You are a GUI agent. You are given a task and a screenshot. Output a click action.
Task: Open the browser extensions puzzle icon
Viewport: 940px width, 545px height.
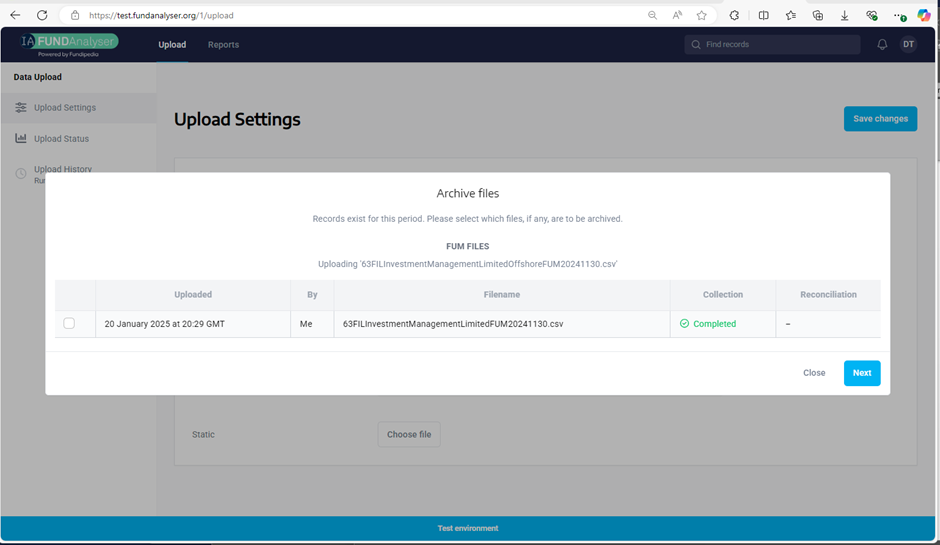tap(734, 16)
